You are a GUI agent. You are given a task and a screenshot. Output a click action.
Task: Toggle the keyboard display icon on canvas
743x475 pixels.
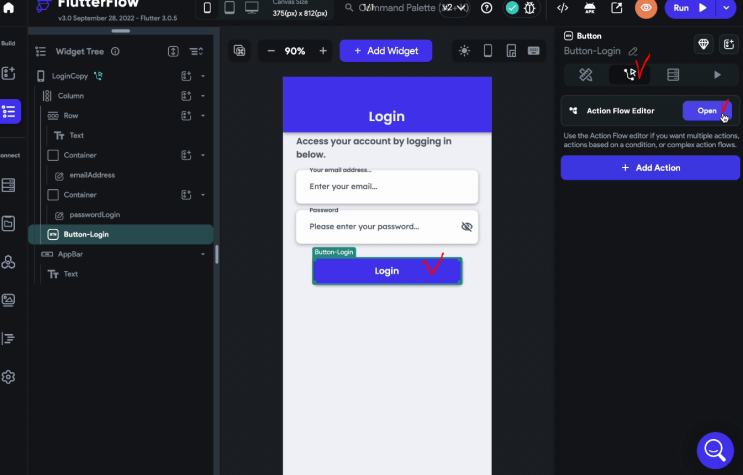(x=534, y=51)
